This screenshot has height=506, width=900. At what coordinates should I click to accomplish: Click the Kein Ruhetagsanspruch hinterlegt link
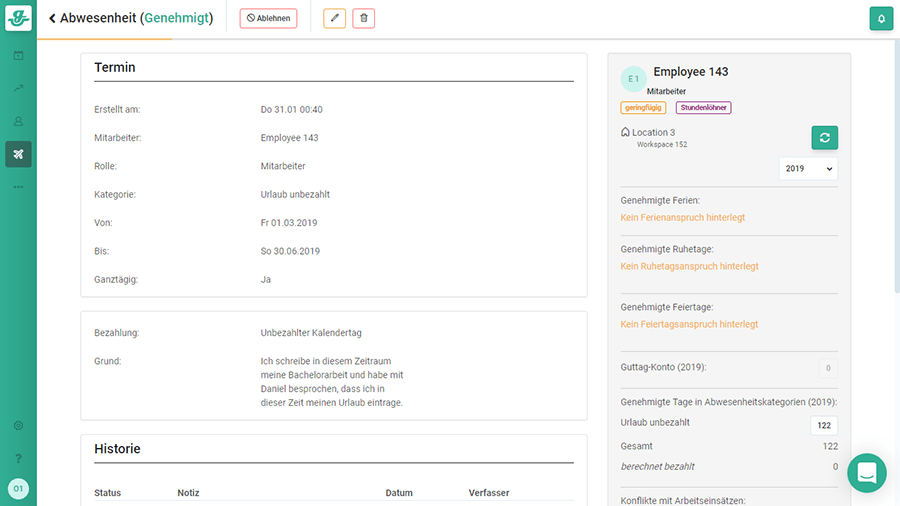pos(689,266)
